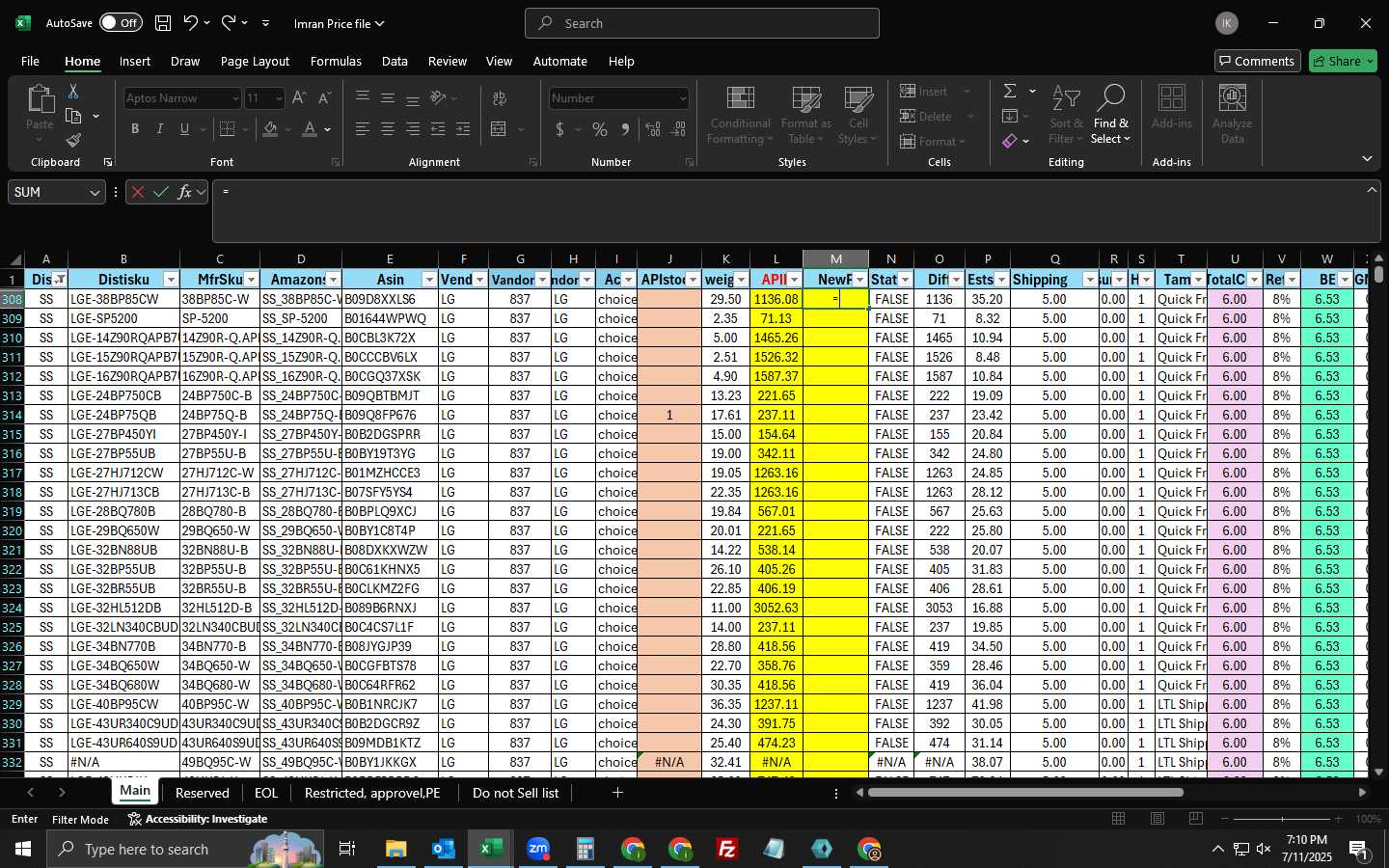Expand the font name combo box
1389x868 pixels.
234,98
